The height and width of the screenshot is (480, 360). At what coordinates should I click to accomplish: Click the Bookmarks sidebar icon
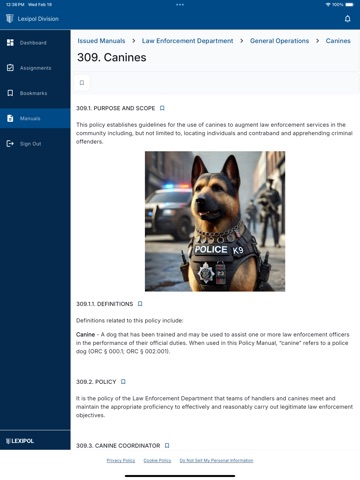coord(10,93)
